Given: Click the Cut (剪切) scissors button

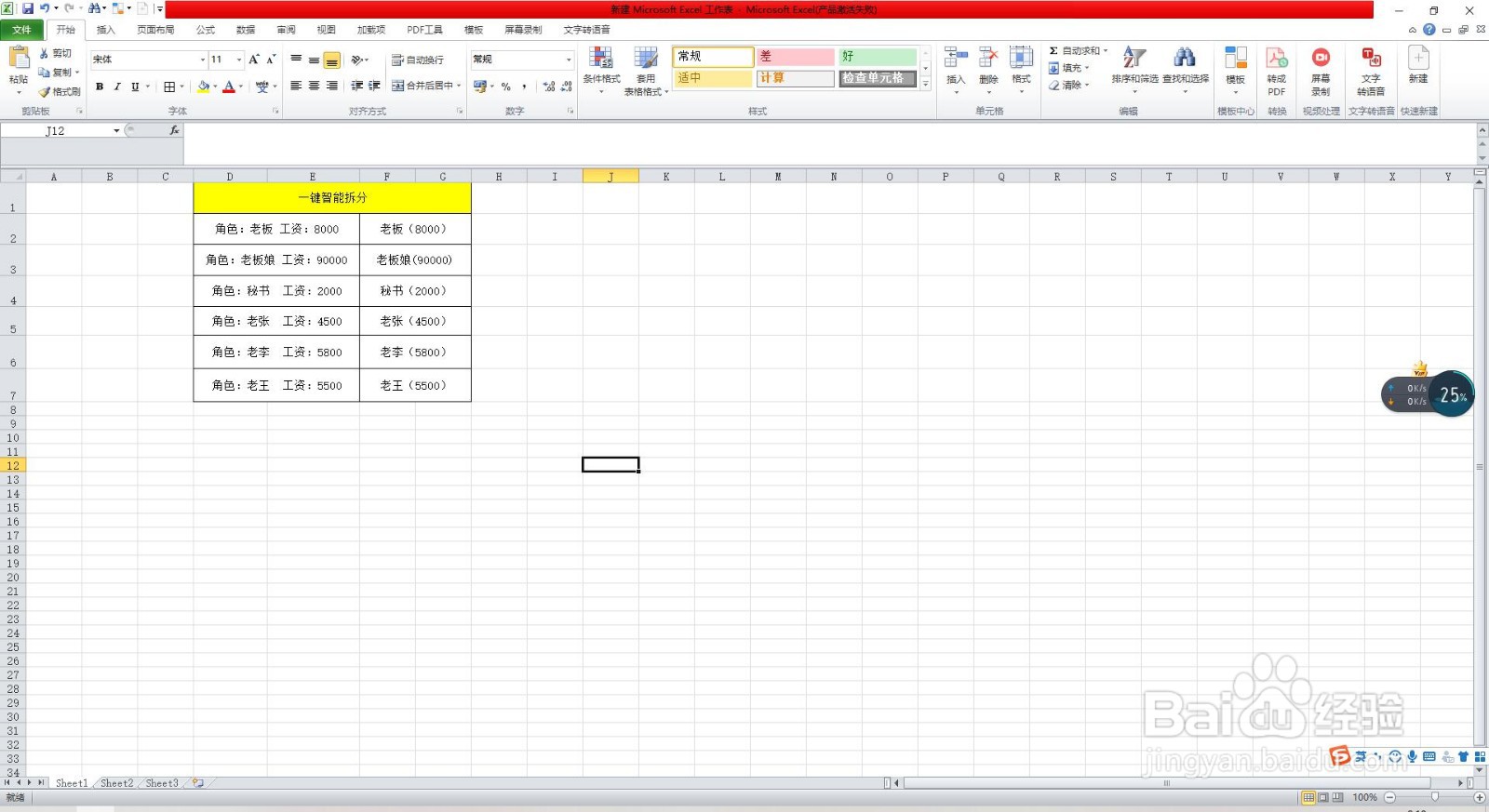Looking at the screenshot, I should (56, 53).
